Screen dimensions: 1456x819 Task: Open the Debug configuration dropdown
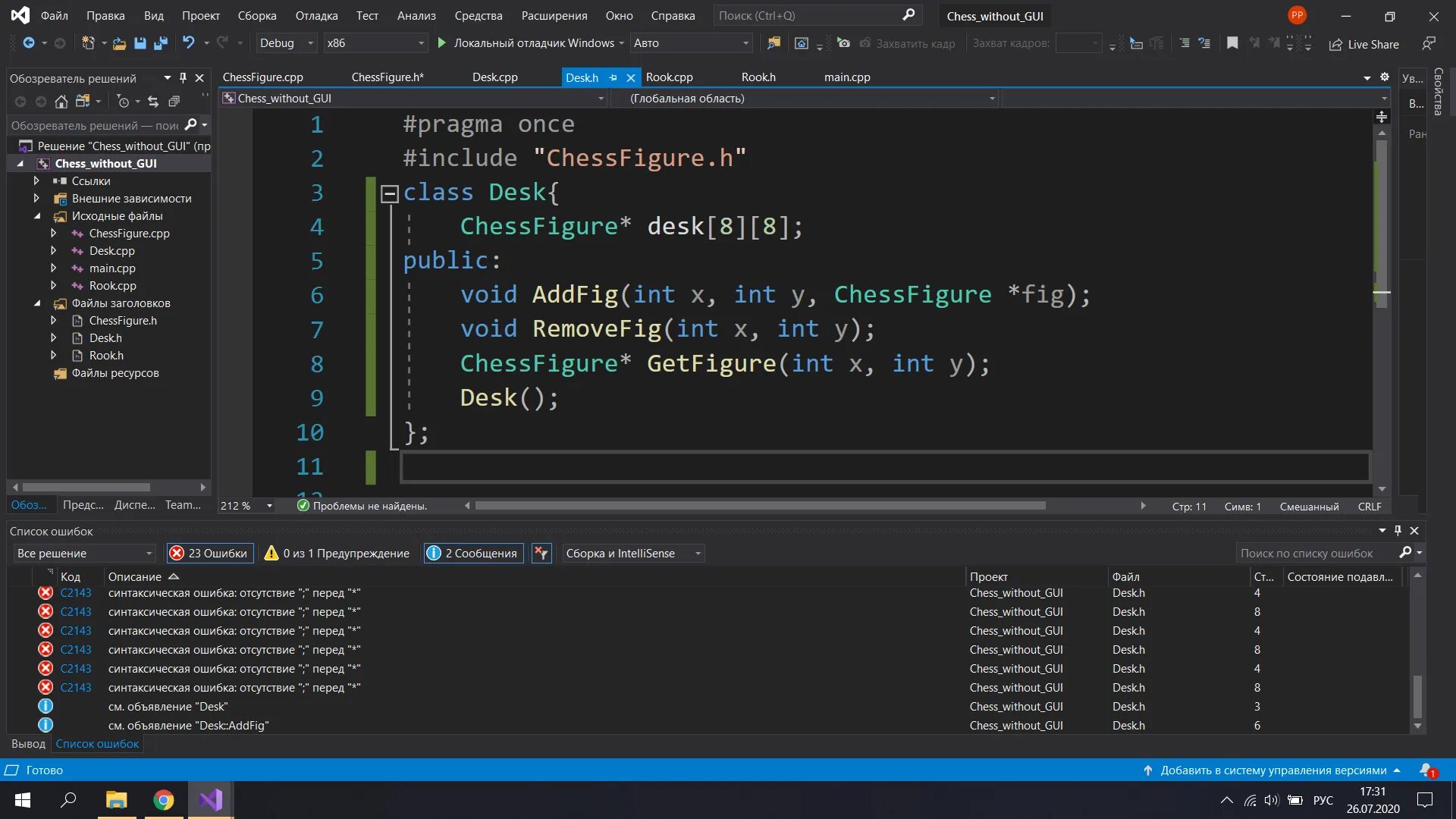click(286, 43)
